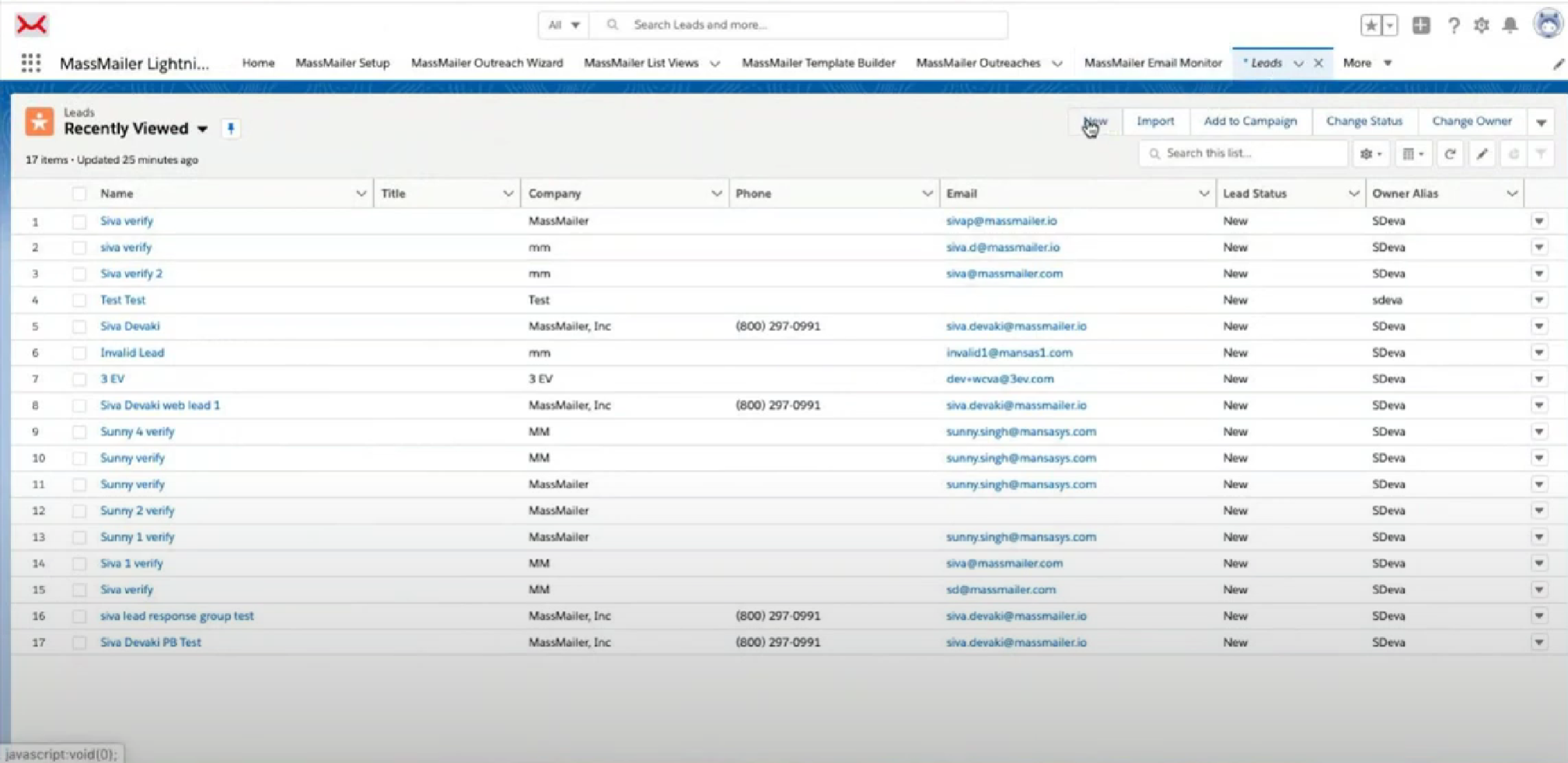Select the checkbox for Siva Devaki
1568x763 pixels.
79,326
